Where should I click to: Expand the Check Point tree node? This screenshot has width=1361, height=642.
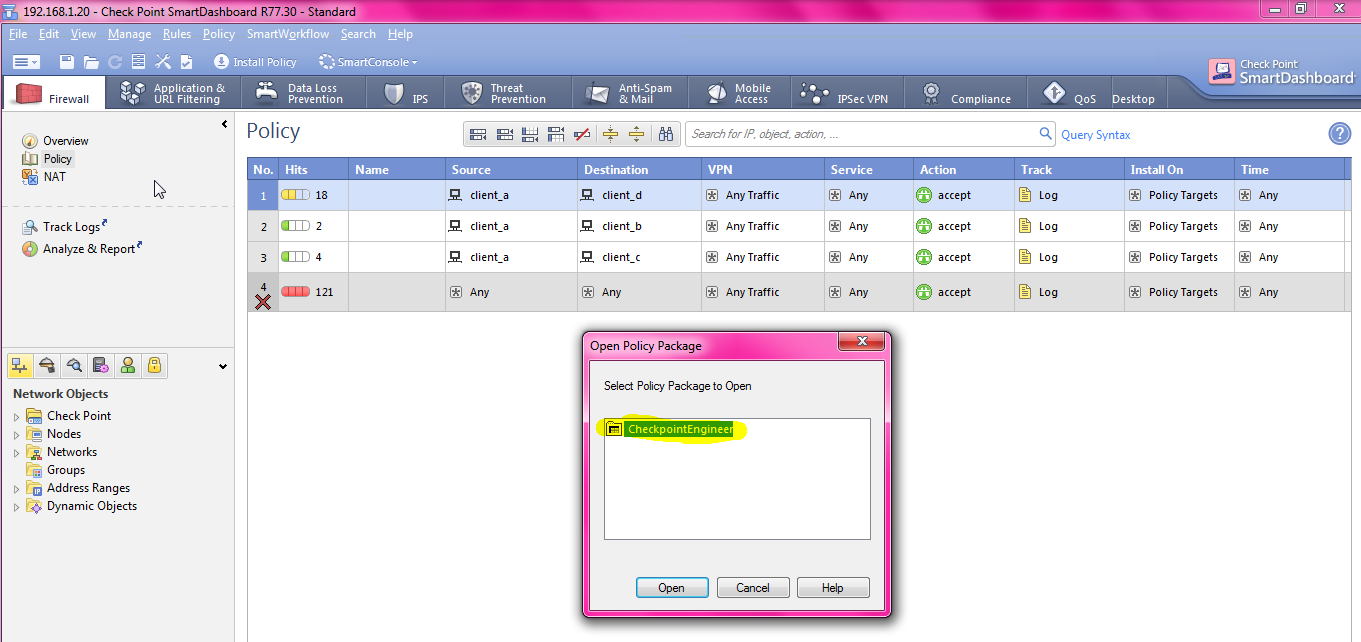pyautogui.click(x=16, y=416)
